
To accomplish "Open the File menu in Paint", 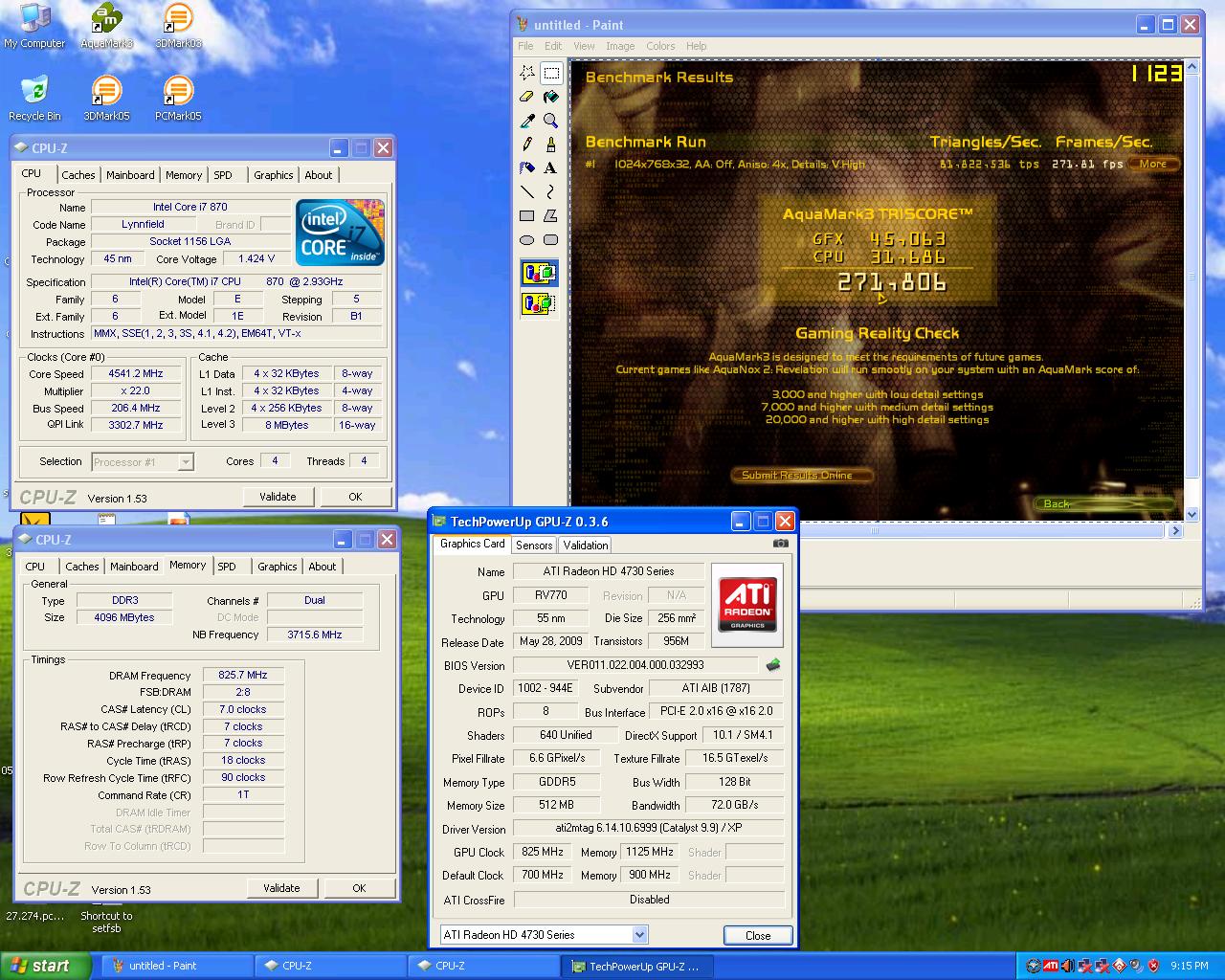I will pos(525,46).
